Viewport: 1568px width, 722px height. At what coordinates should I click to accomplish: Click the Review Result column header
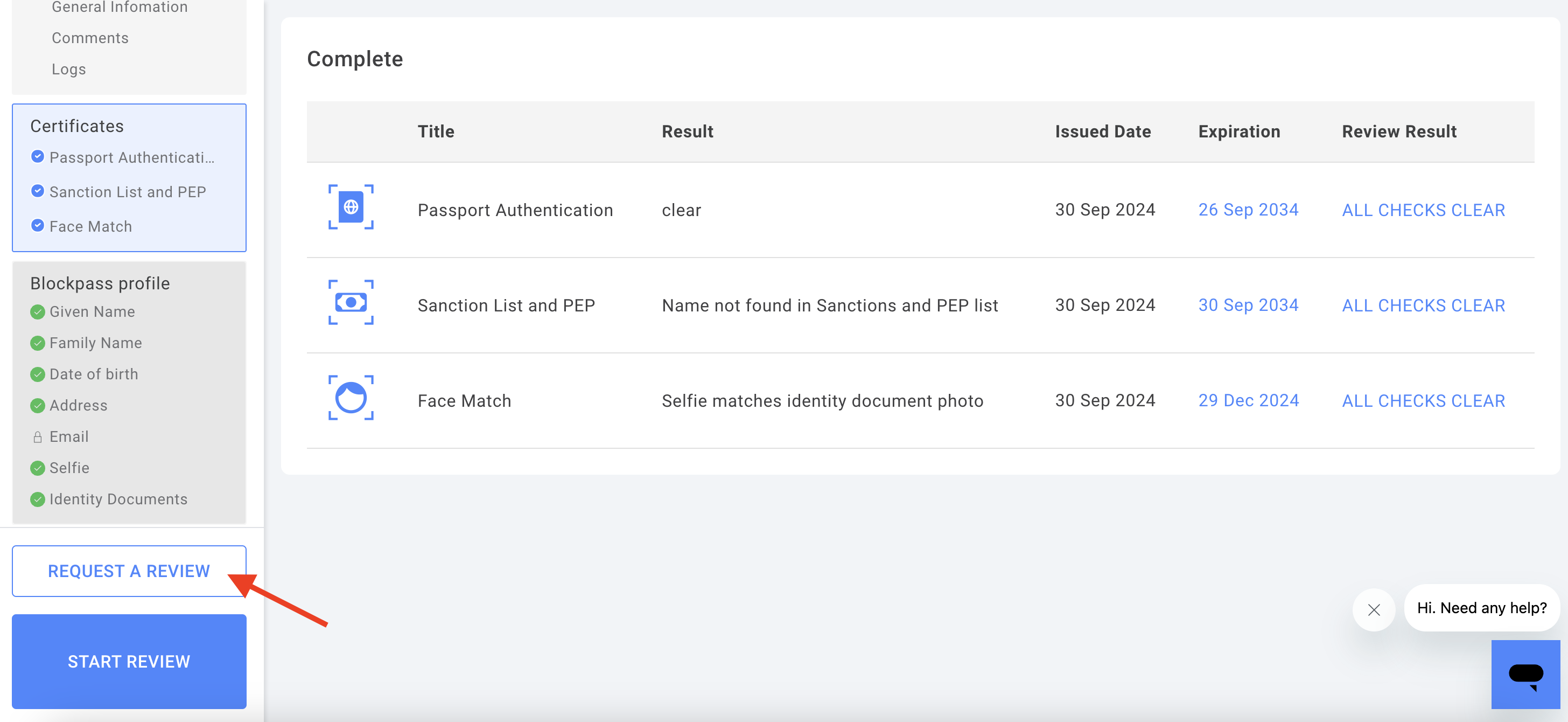click(1399, 131)
